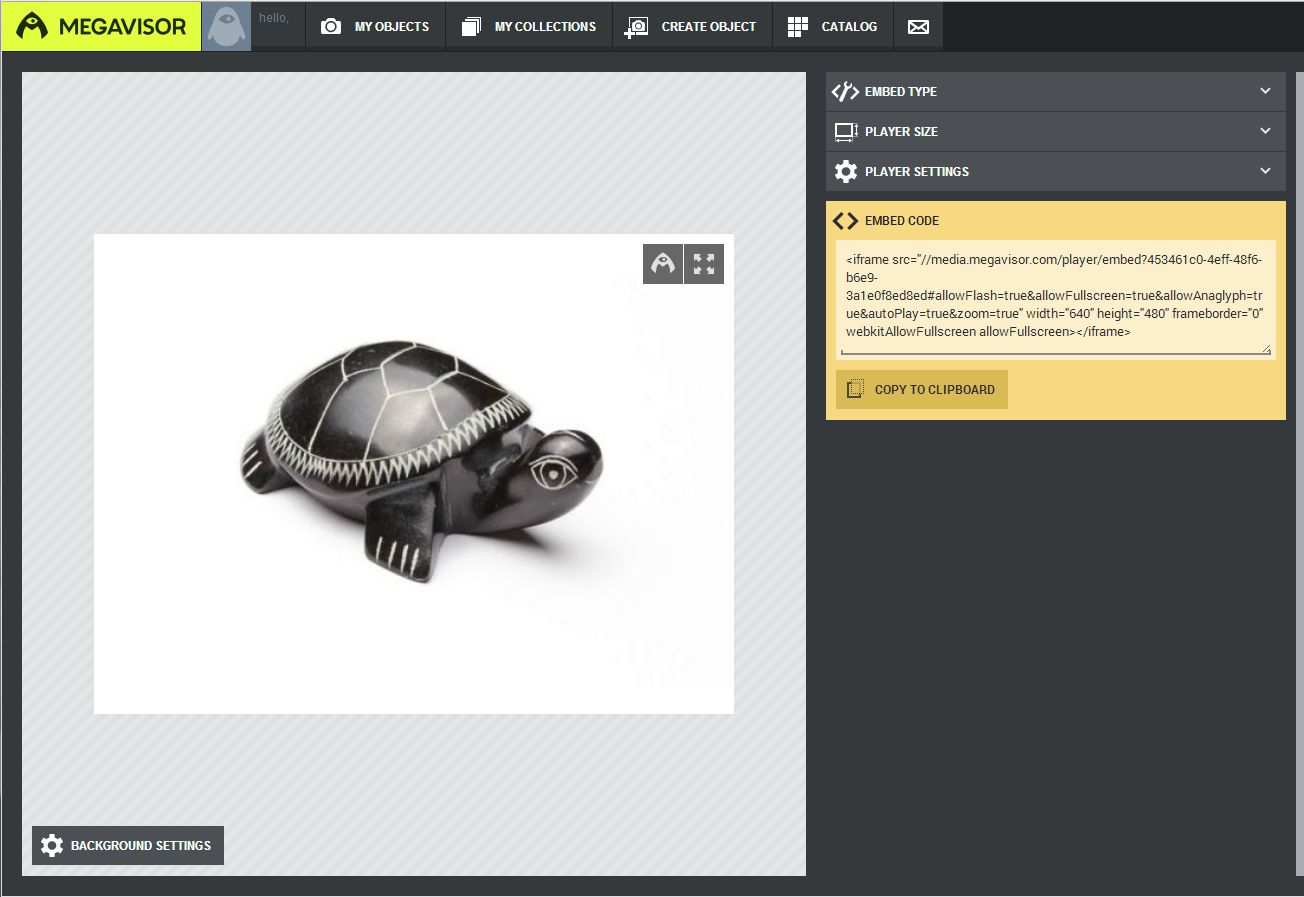This screenshot has width=1304, height=897.
Task: Expand the Player Settings section chevron
Action: [1265, 171]
